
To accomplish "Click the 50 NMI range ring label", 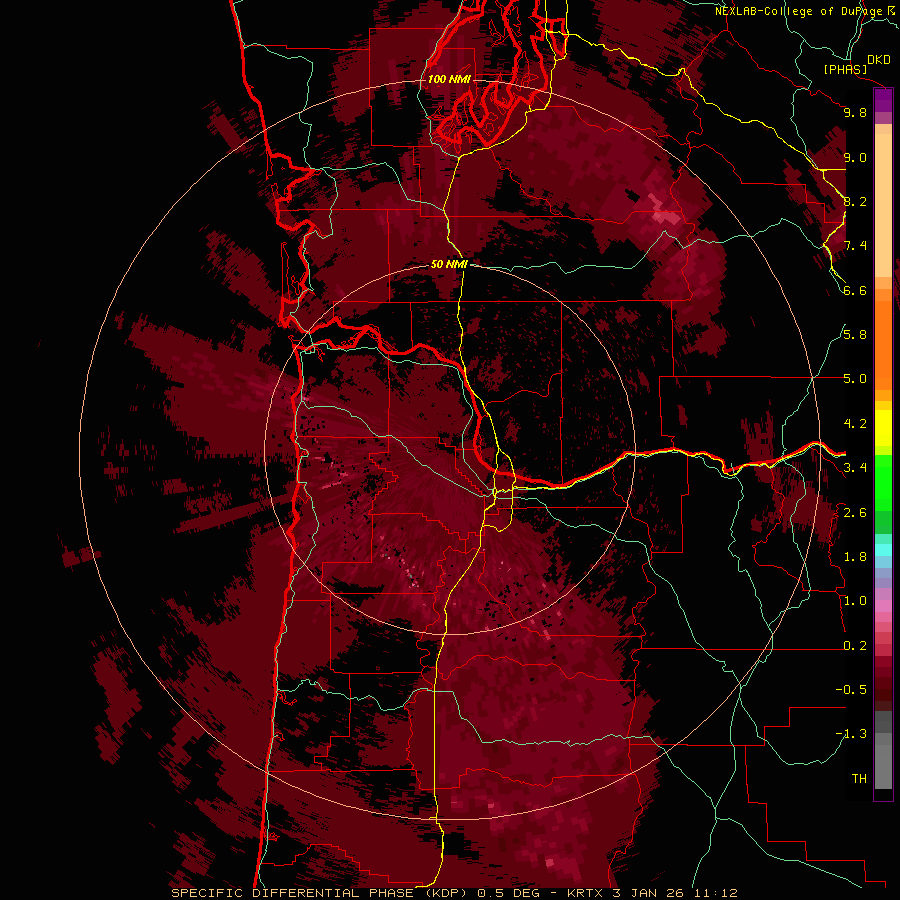I will [449, 264].
